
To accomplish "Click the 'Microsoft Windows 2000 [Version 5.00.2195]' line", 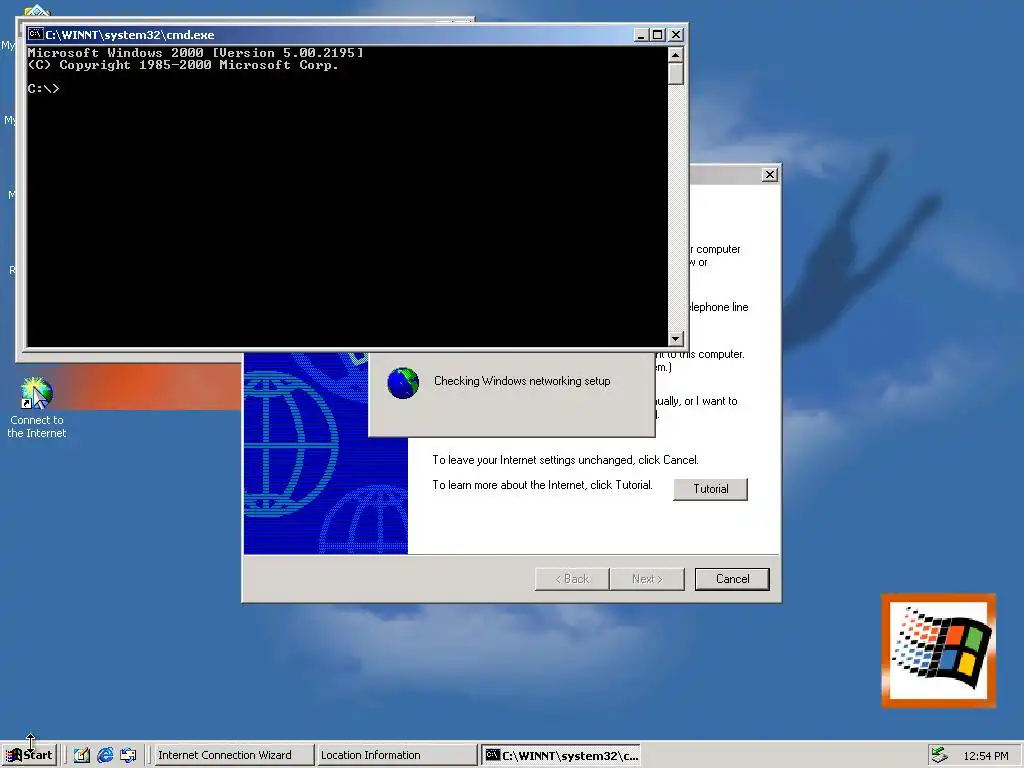I will [x=195, y=52].
